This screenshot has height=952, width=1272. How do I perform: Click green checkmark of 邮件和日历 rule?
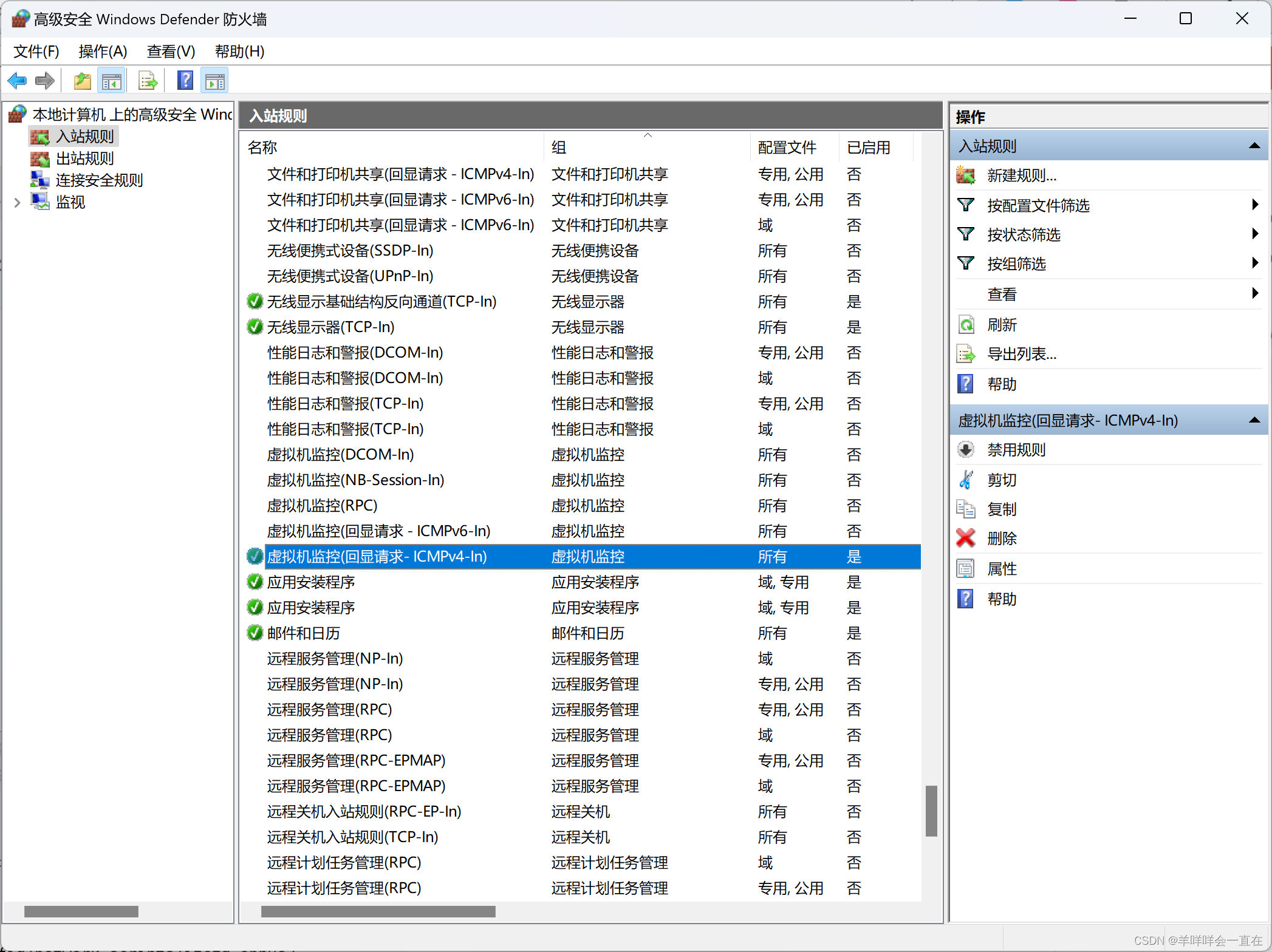click(x=255, y=633)
